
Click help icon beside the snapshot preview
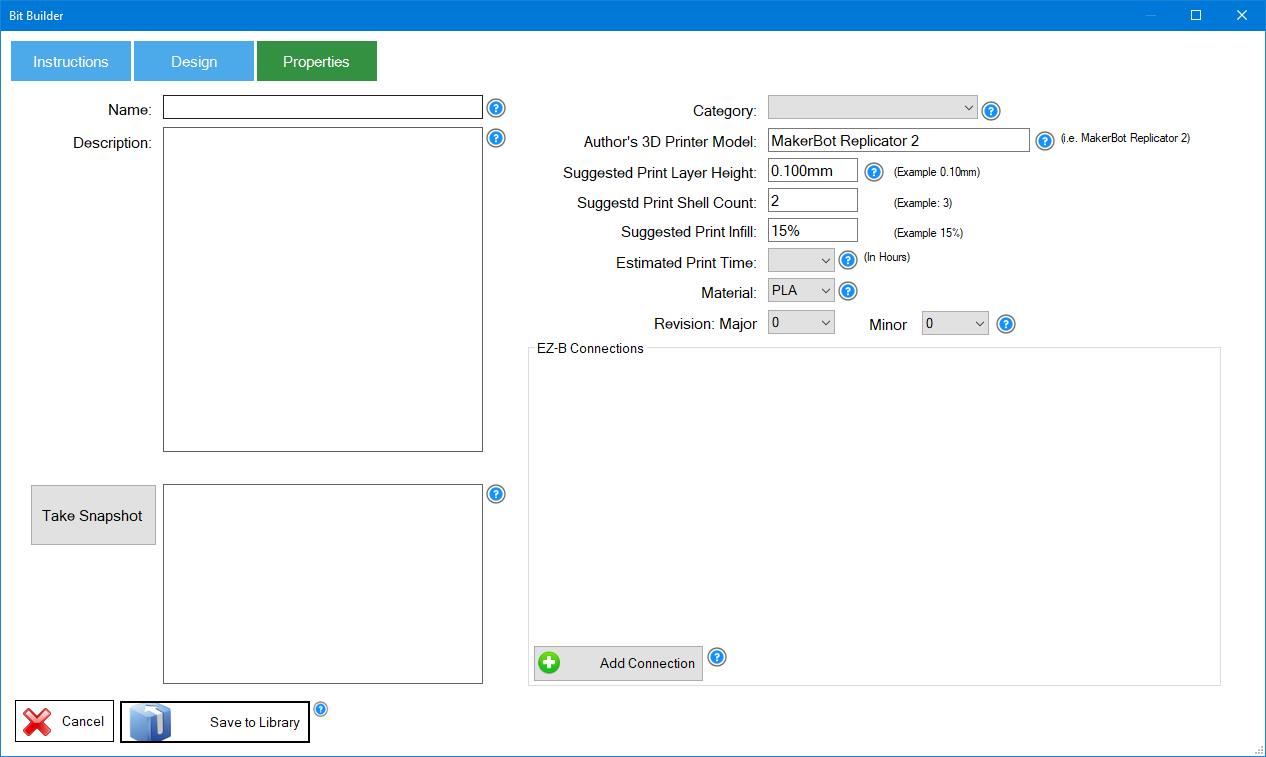(496, 494)
